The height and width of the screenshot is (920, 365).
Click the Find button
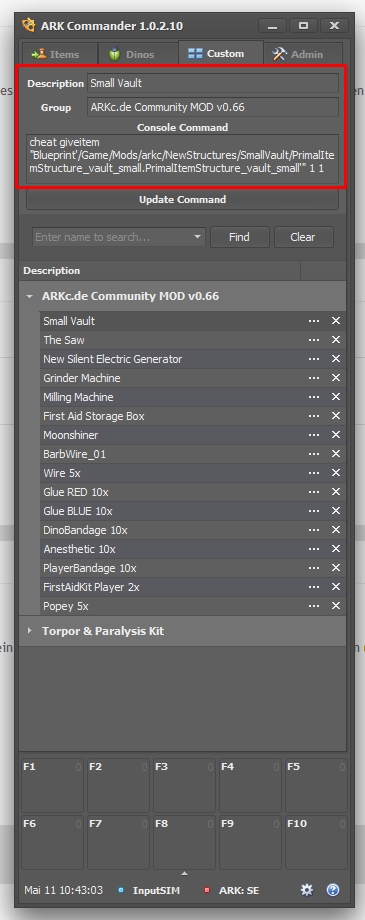tap(239, 237)
